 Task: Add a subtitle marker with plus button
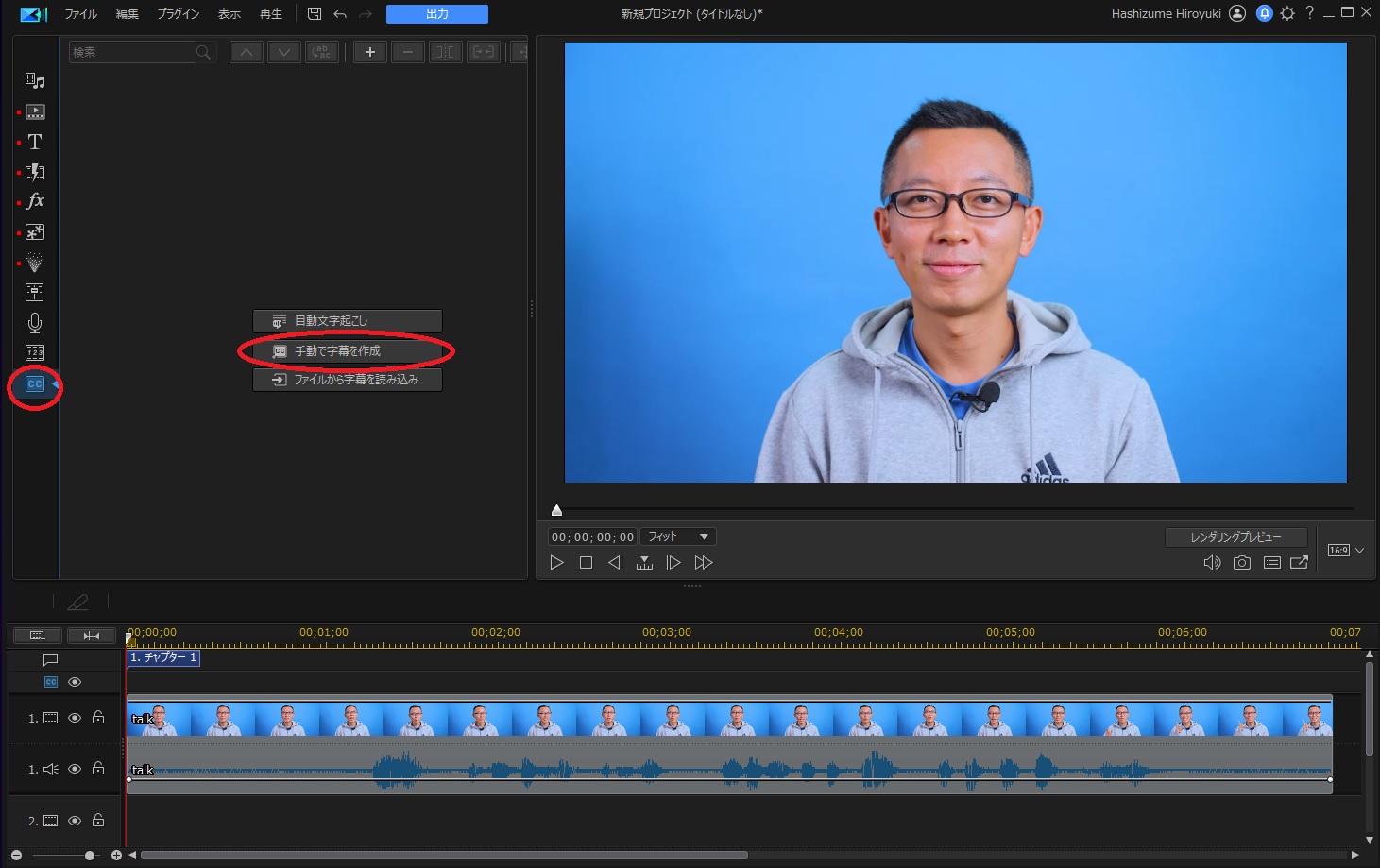[x=370, y=52]
